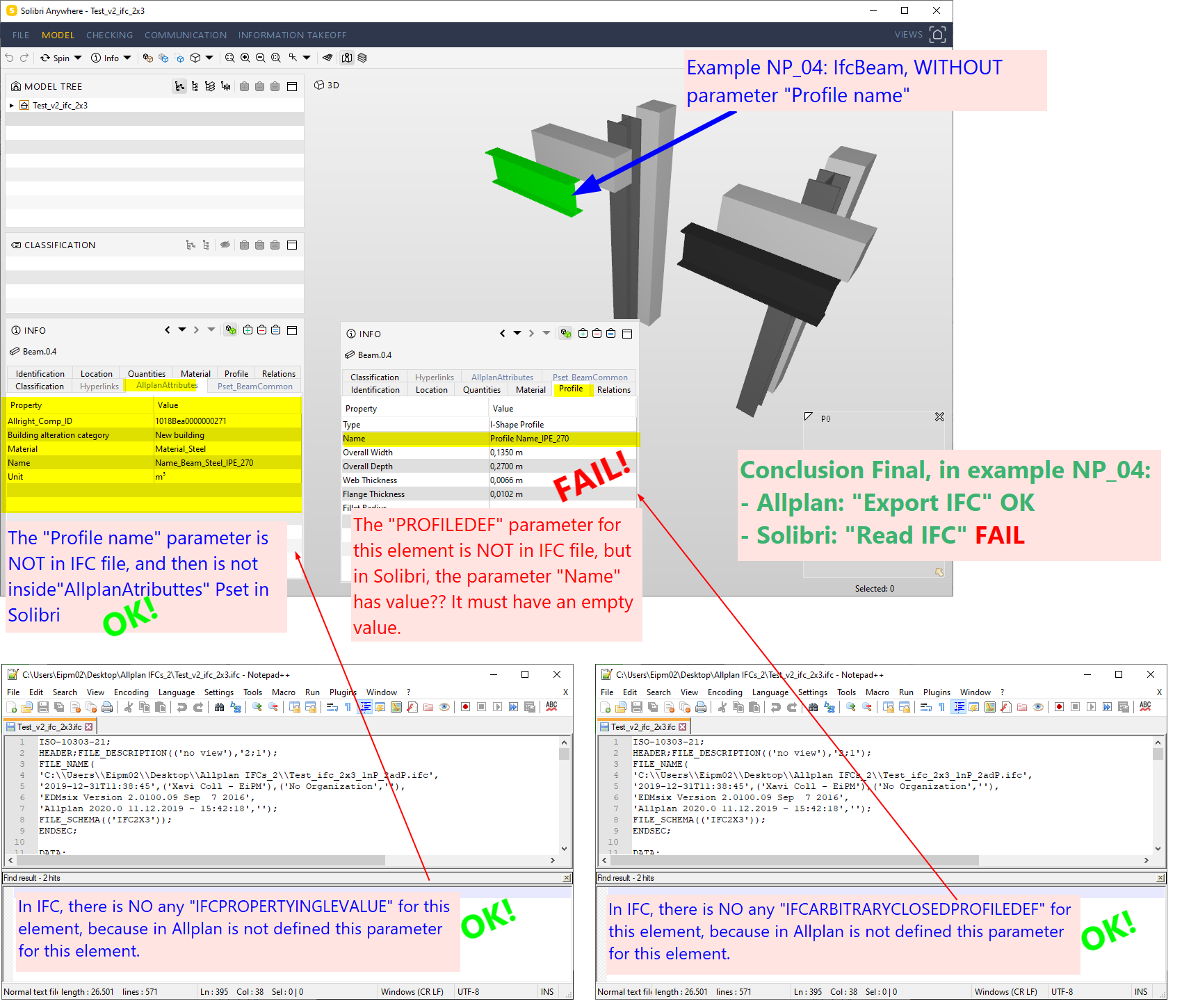
Task: Click the Classification panel eye icon
Action: click(x=225, y=245)
